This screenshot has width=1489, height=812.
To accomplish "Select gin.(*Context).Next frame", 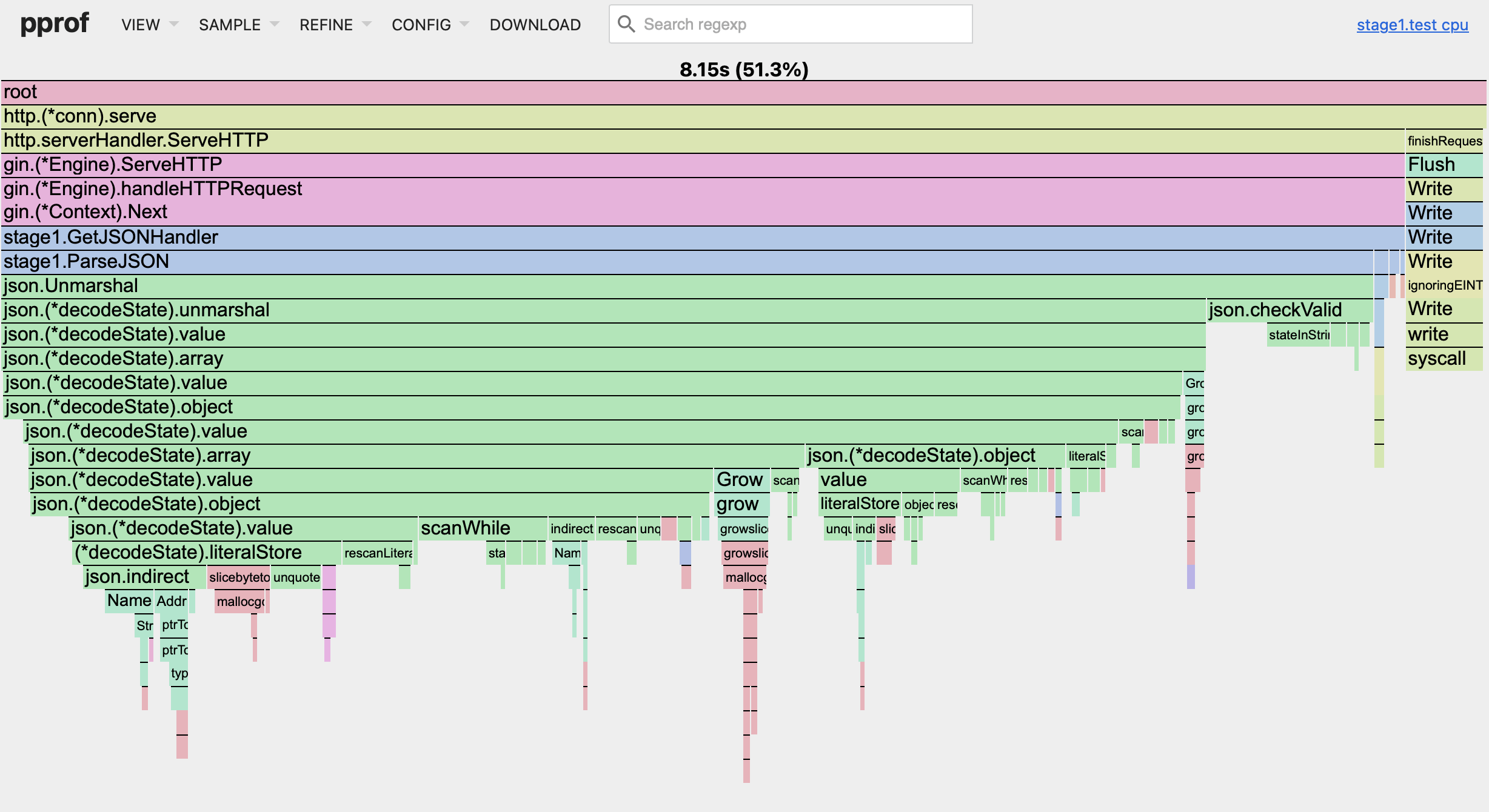I will (703, 213).
